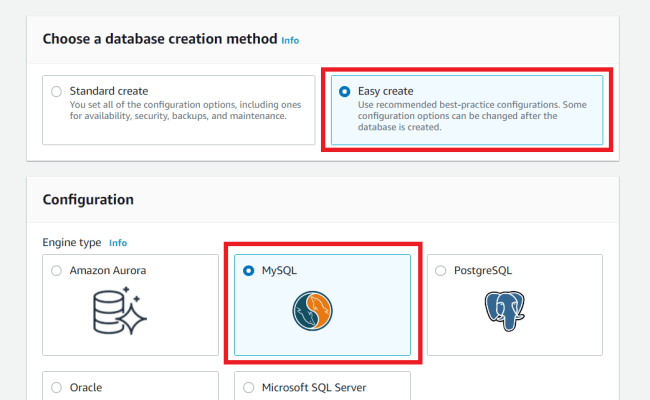Choose the Microsoft SQL Server radio button
This screenshot has height=400, width=650.
point(248,388)
